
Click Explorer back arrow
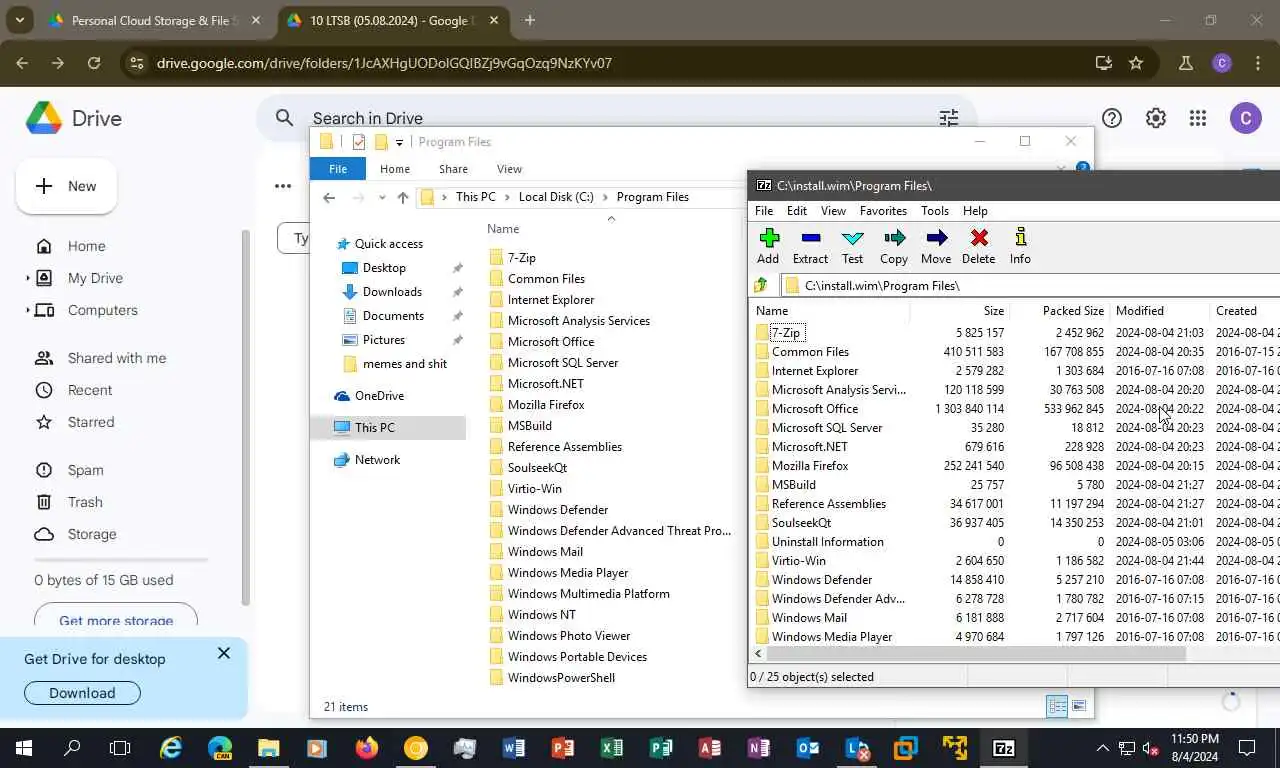click(x=329, y=197)
